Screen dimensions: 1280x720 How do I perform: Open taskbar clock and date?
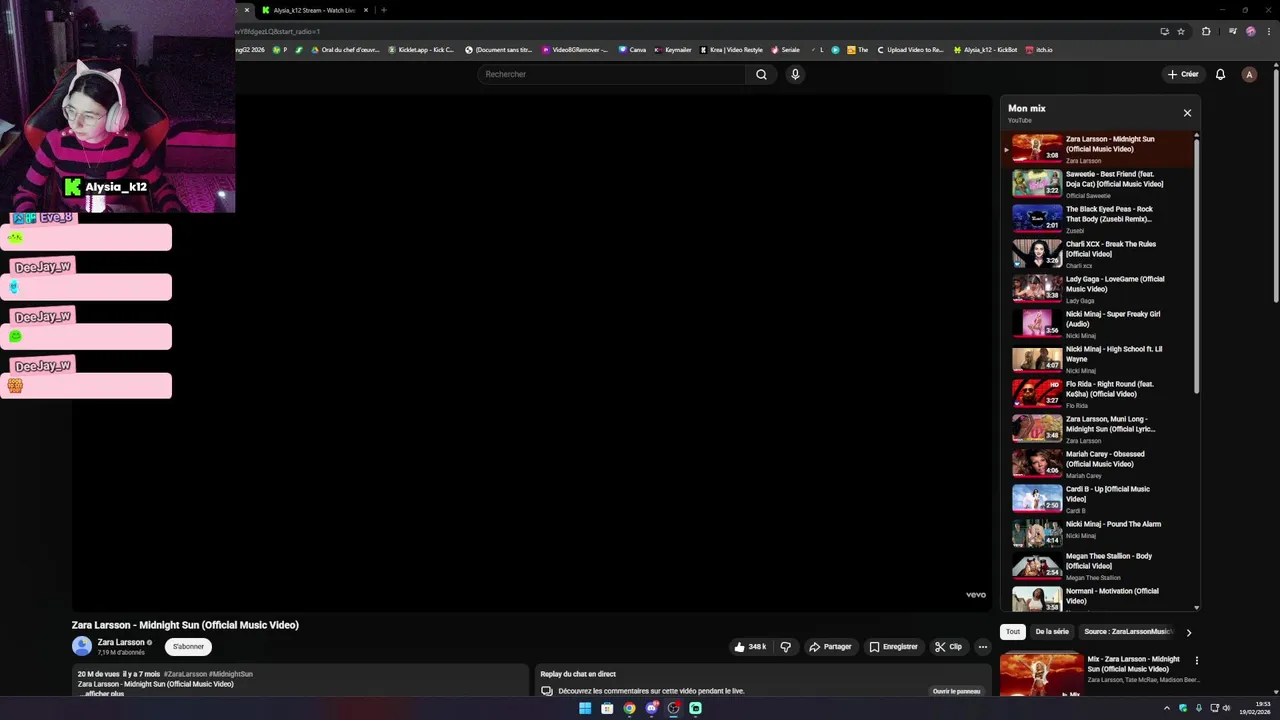coord(1254,708)
